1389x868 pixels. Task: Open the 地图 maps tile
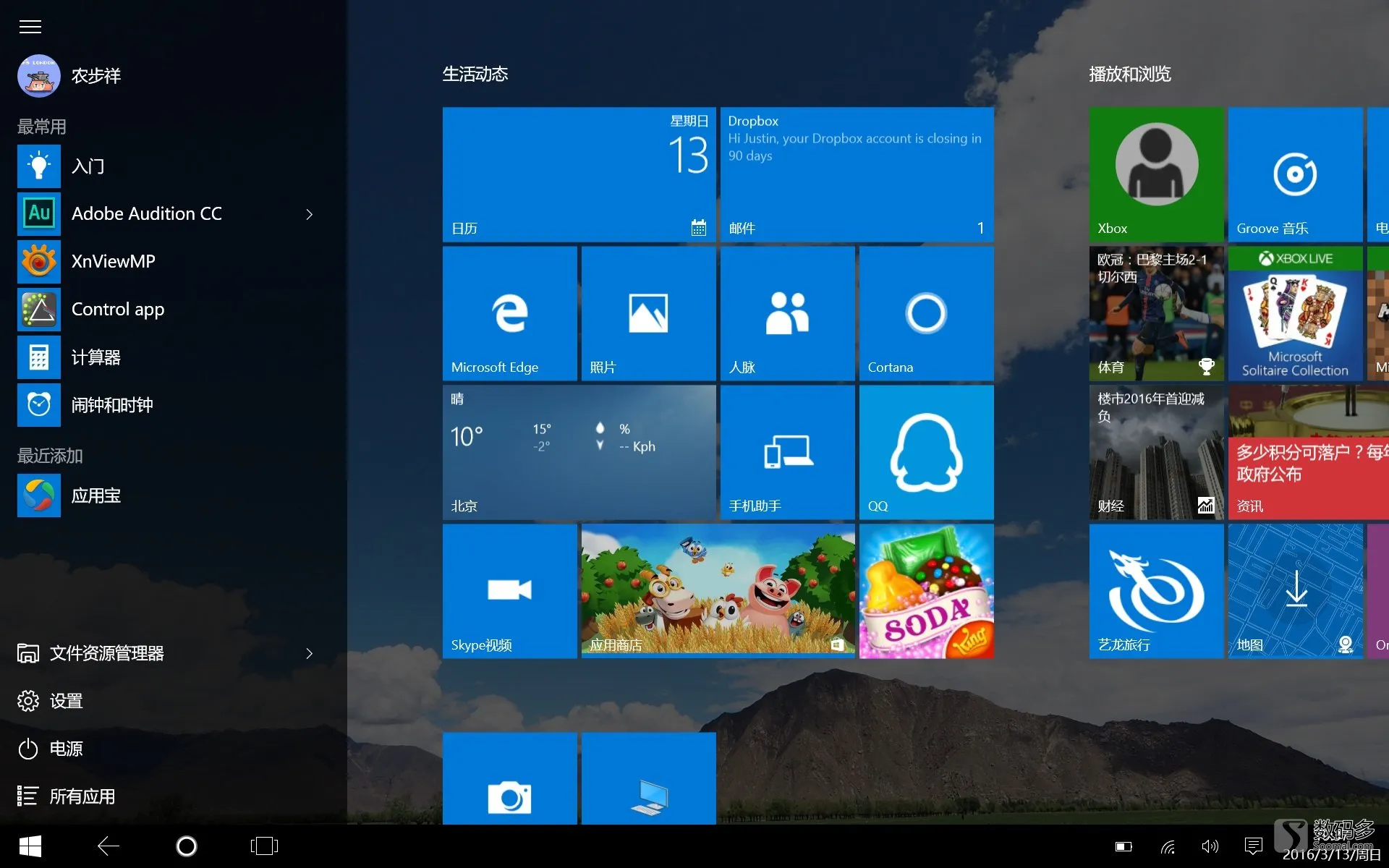click(x=1295, y=591)
